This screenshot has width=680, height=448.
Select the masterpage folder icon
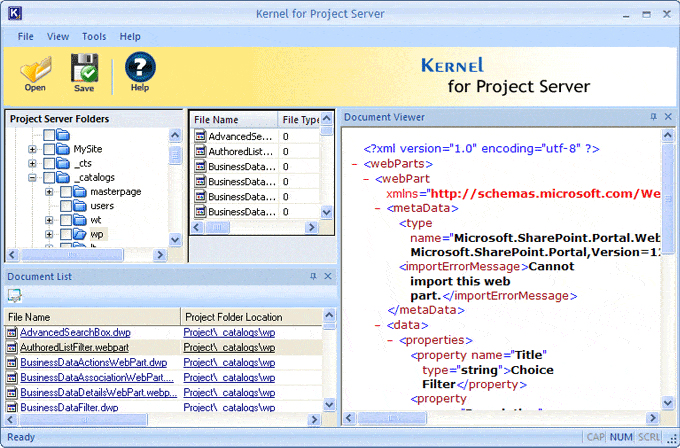(80, 192)
